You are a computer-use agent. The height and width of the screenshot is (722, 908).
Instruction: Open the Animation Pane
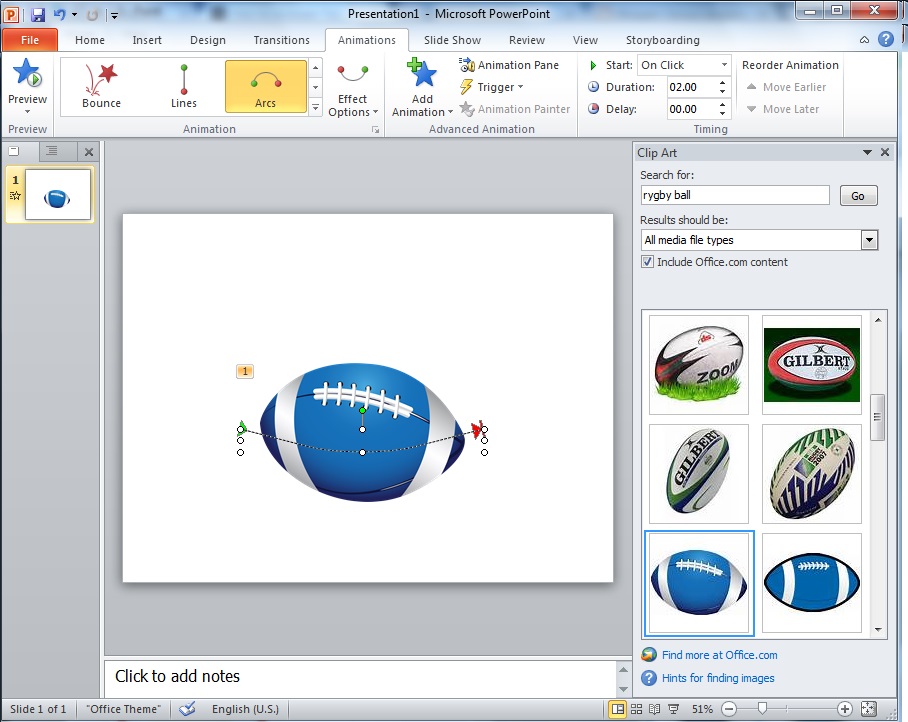pos(512,65)
